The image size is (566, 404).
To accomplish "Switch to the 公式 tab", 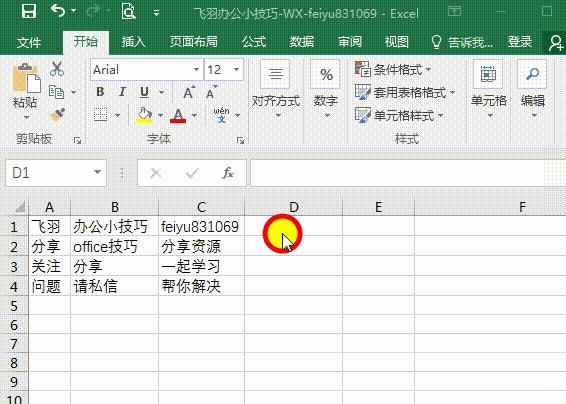I will (x=254, y=42).
